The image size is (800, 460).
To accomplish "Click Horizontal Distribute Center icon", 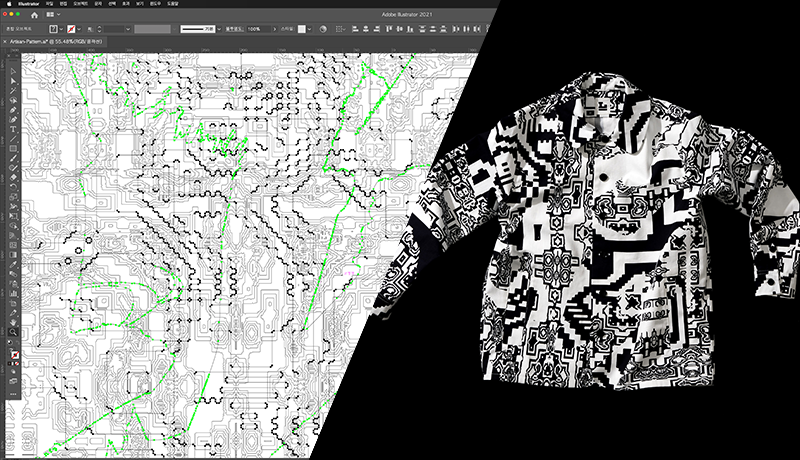I will coord(466,29).
